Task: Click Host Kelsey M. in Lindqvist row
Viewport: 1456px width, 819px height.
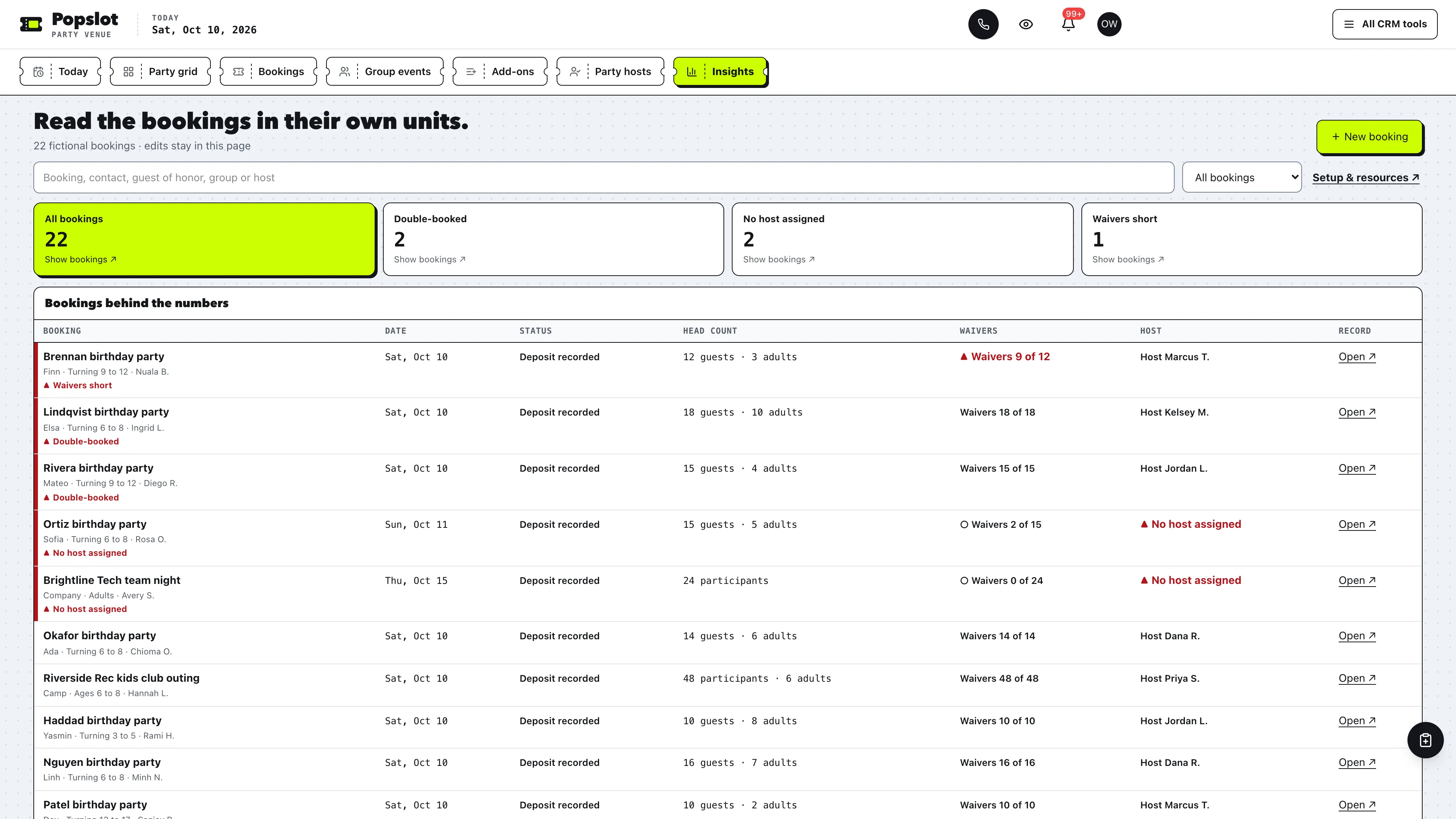Action: pos(1174,412)
